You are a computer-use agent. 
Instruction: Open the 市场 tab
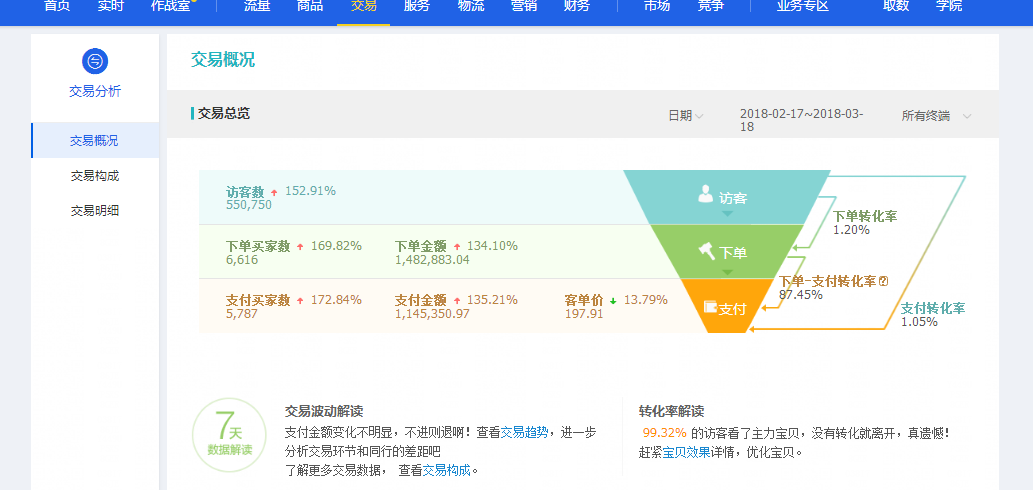click(x=657, y=7)
